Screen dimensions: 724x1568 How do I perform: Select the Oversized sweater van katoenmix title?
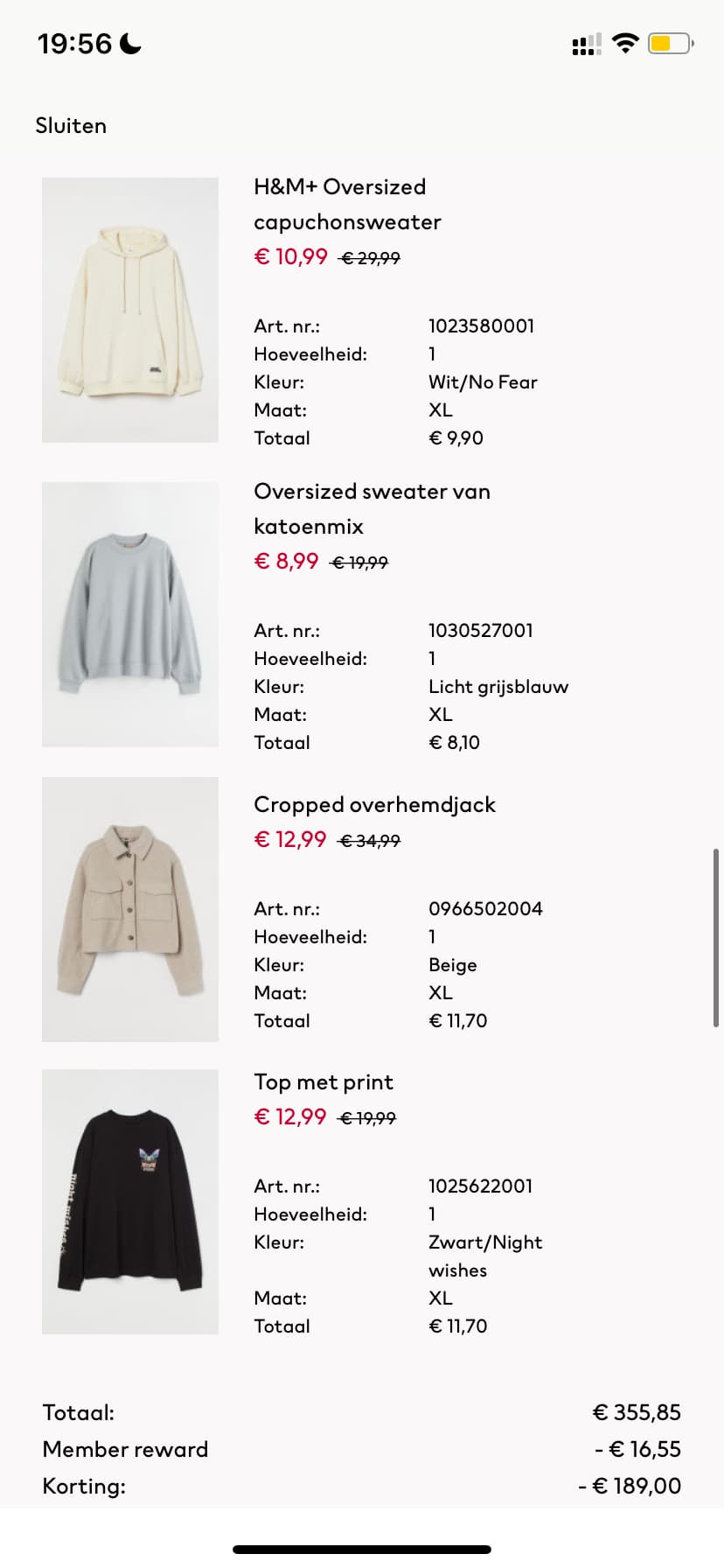[x=372, y=508]
